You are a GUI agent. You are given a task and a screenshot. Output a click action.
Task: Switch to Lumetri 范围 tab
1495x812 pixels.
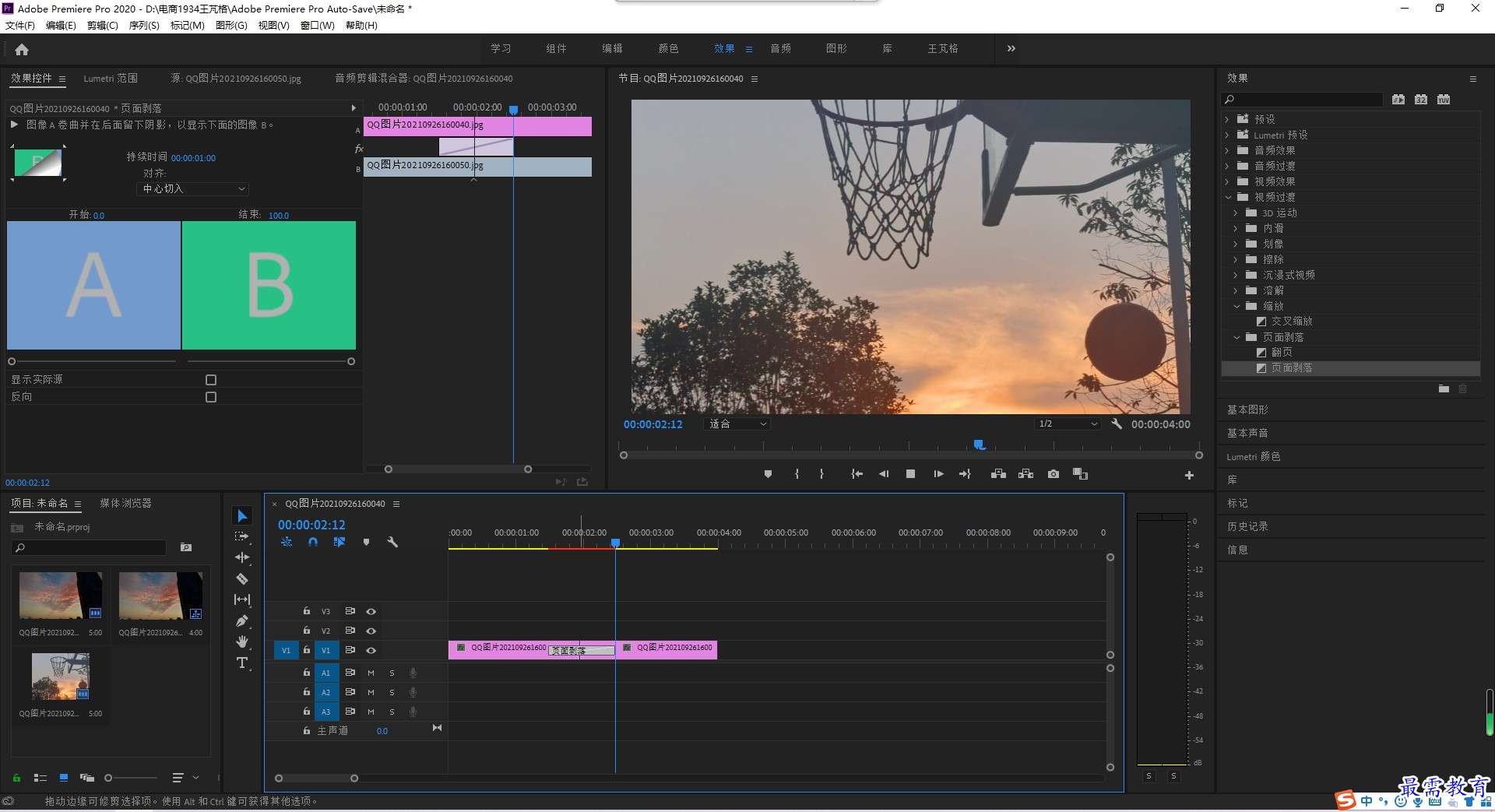tap(111, 79)
